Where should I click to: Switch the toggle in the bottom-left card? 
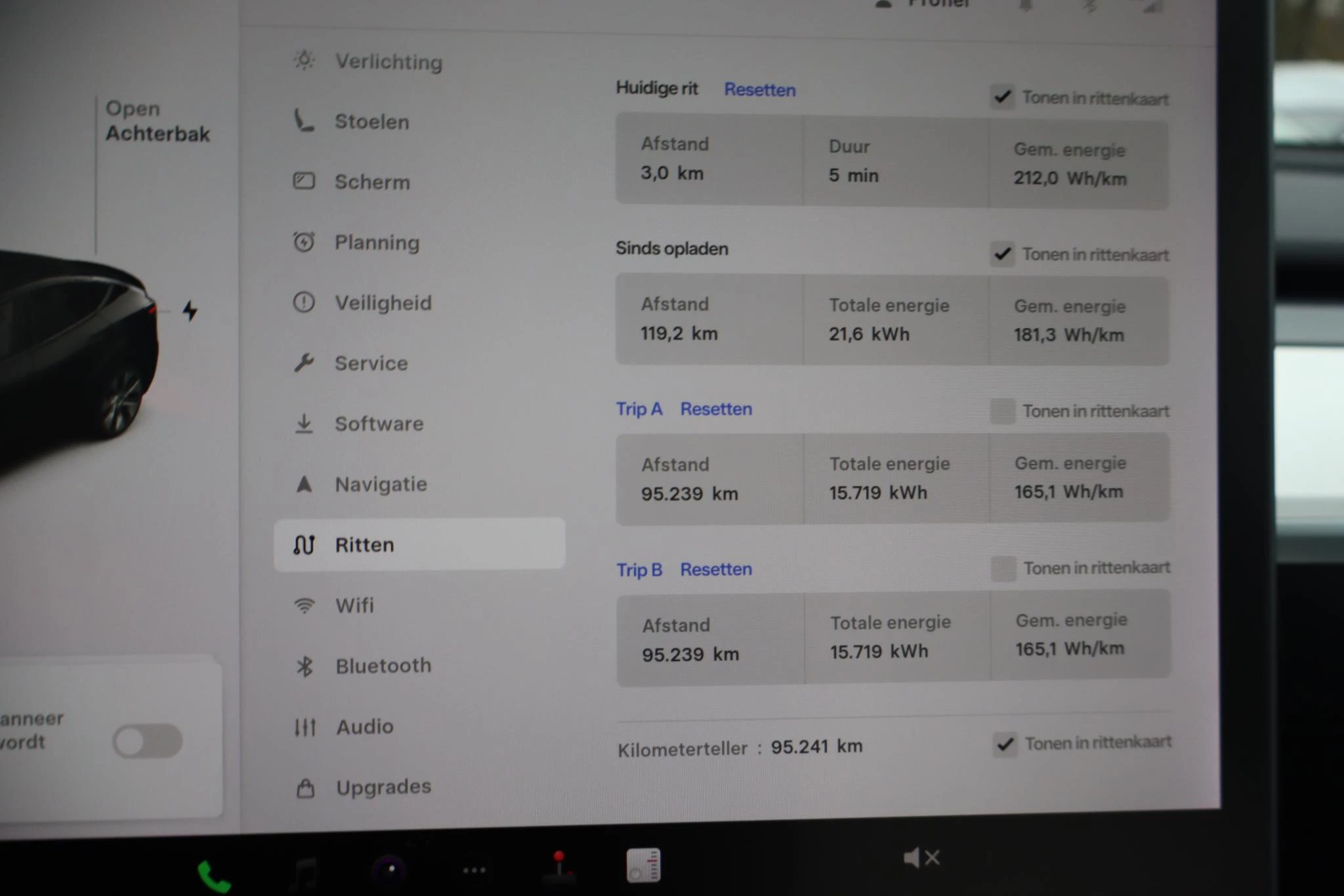coord(148,741)
